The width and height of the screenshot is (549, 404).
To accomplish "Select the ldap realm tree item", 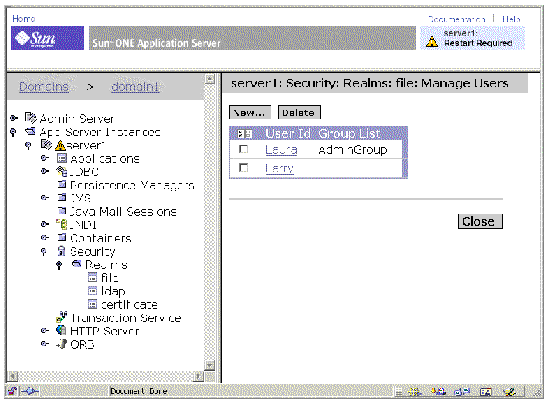I will pos(113,291).
